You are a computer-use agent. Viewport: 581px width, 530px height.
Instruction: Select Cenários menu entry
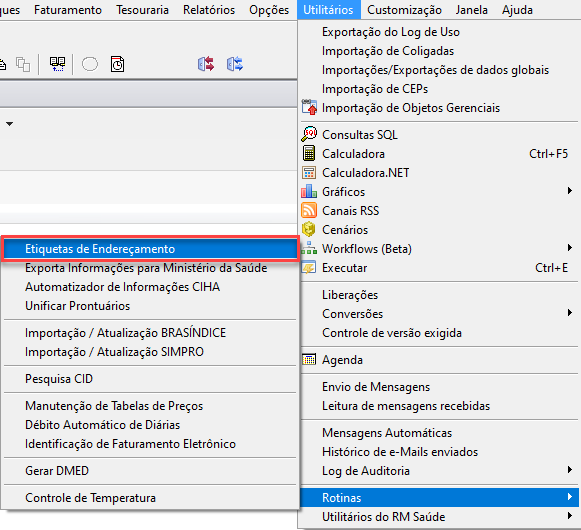[x=439, y=230]
